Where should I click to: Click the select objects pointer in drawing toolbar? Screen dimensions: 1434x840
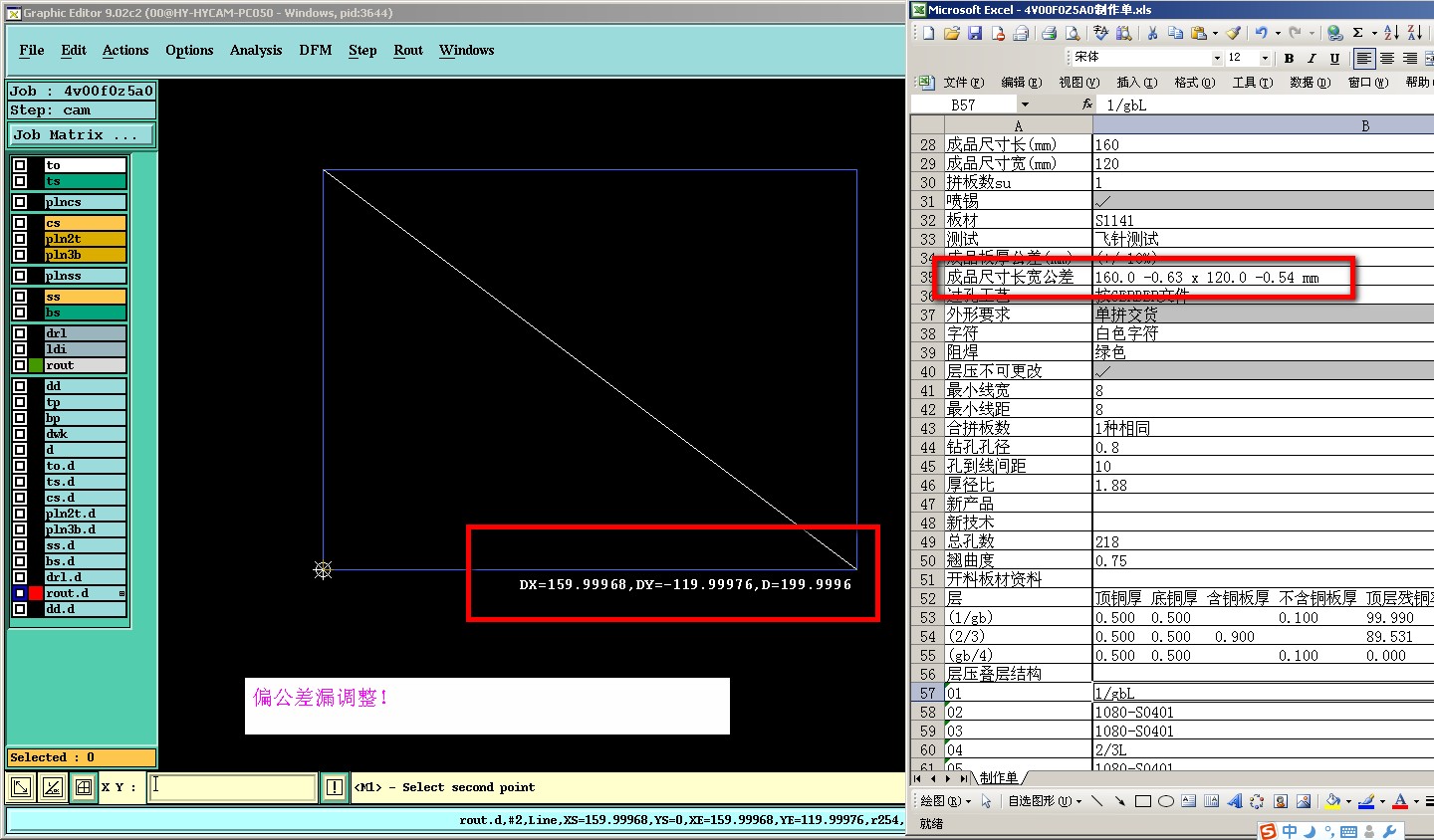(987, 800)
